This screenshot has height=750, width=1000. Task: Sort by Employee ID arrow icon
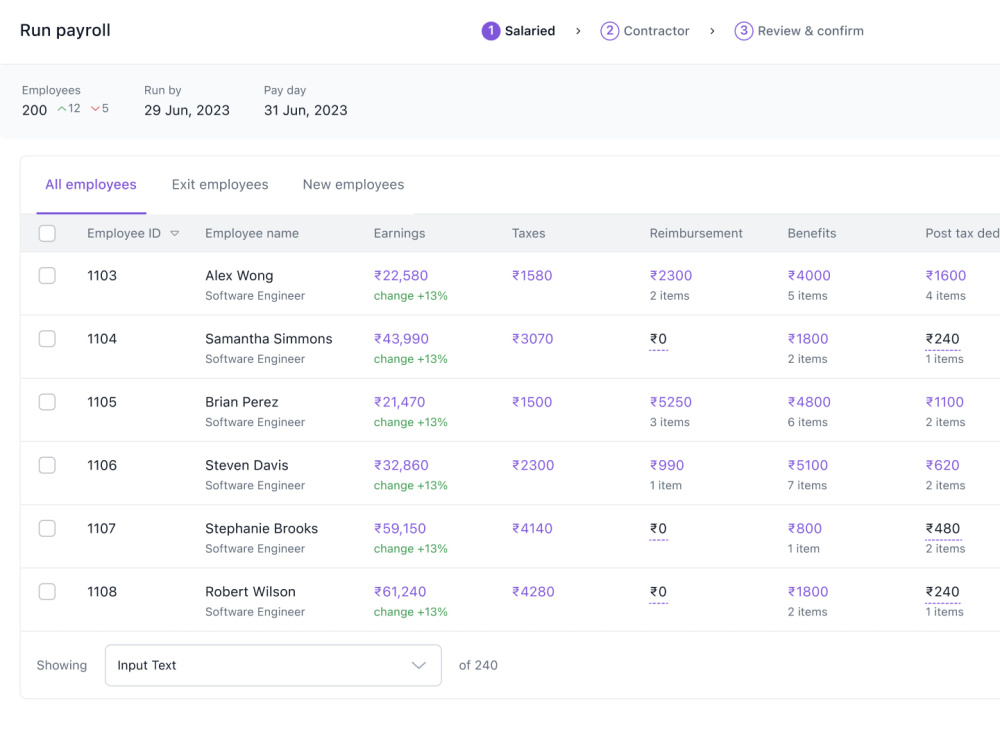pyautogui.click(x=175, y=233)
